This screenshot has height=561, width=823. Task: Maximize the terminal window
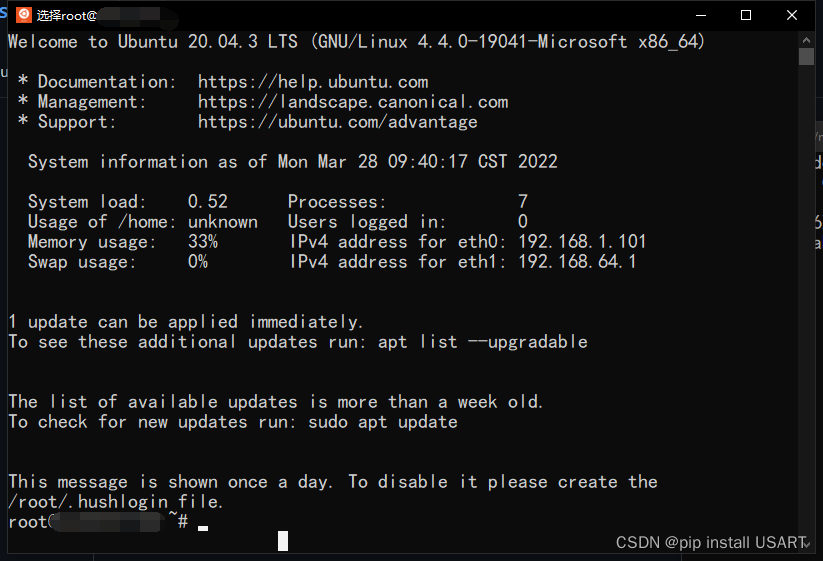pyautogui.click(x=746, y=15)
